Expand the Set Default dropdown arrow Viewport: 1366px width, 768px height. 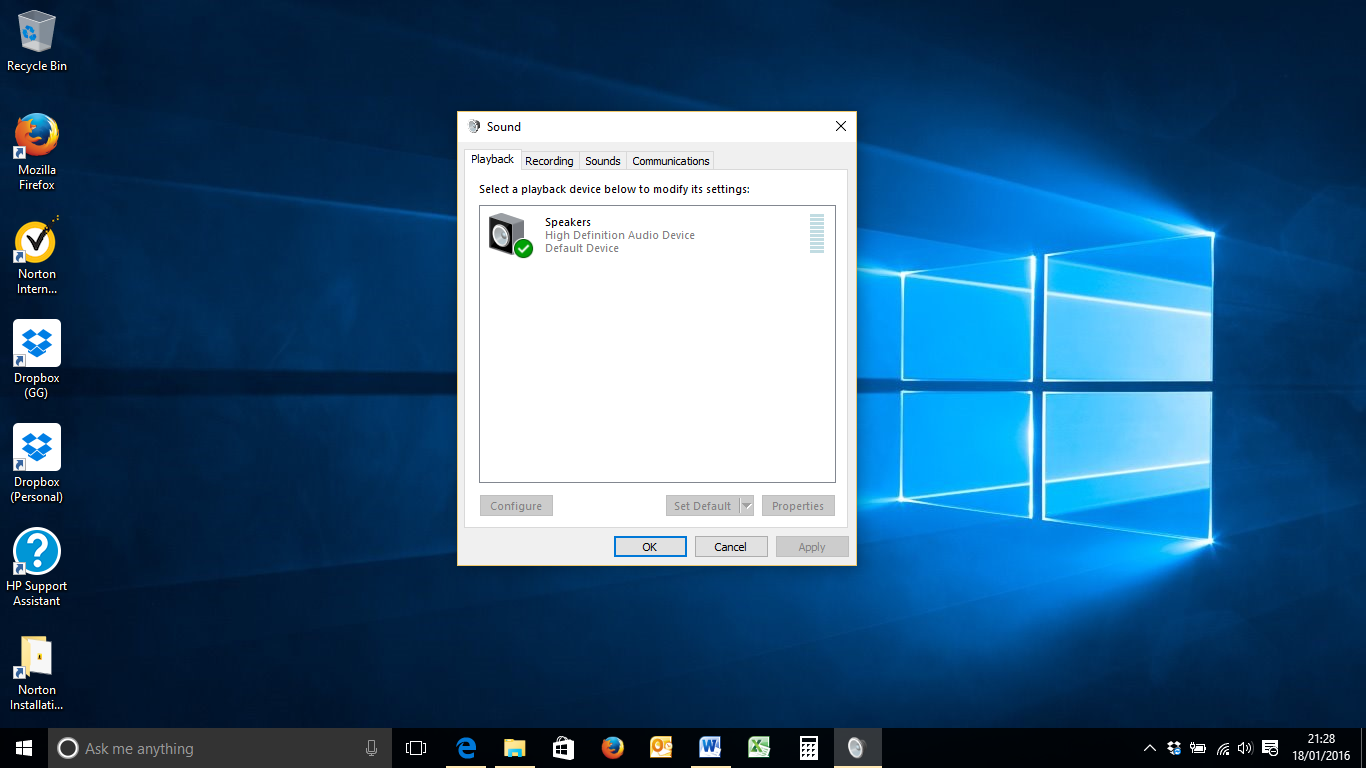tap(746, 506)
